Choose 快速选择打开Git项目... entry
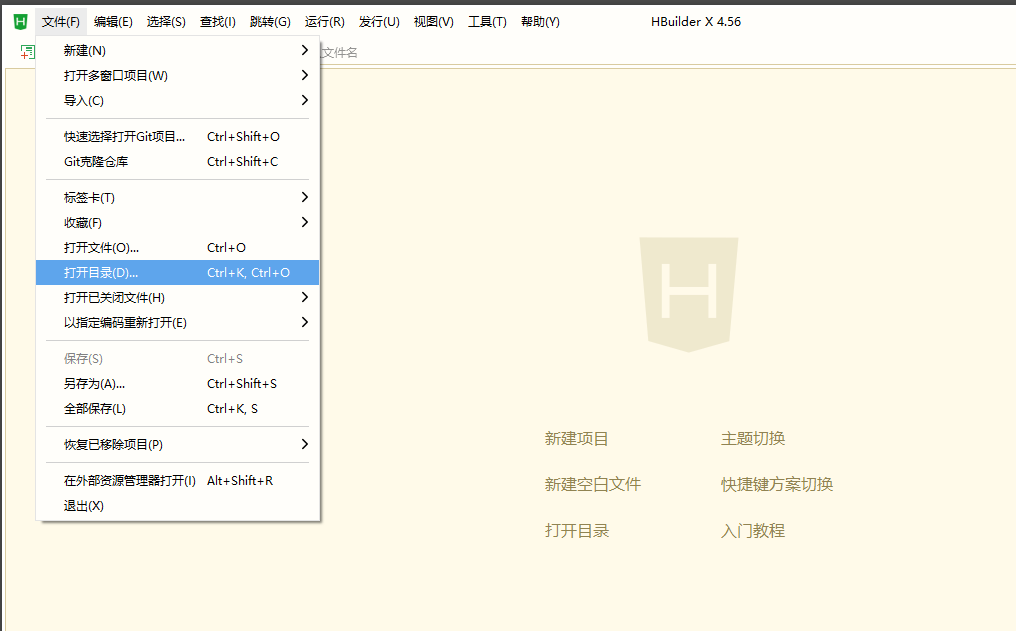The width and height of the screenshot is (1016, 631). (178, 137)
